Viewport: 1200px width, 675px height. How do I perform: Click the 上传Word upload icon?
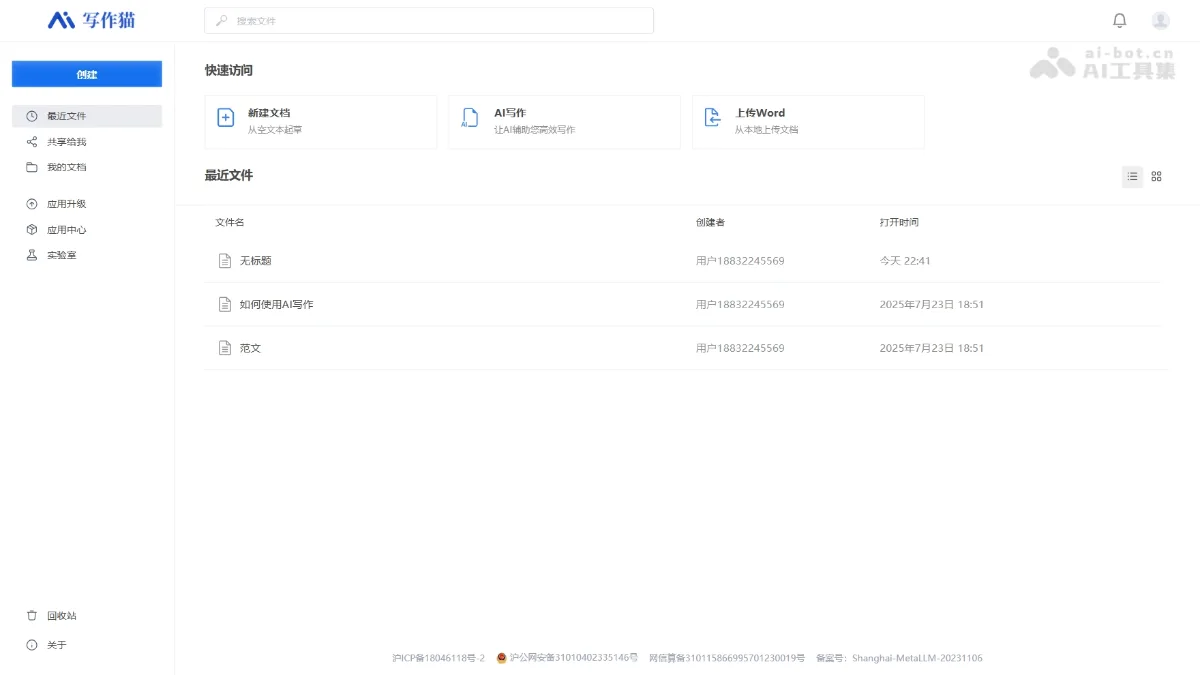(713, 118)
